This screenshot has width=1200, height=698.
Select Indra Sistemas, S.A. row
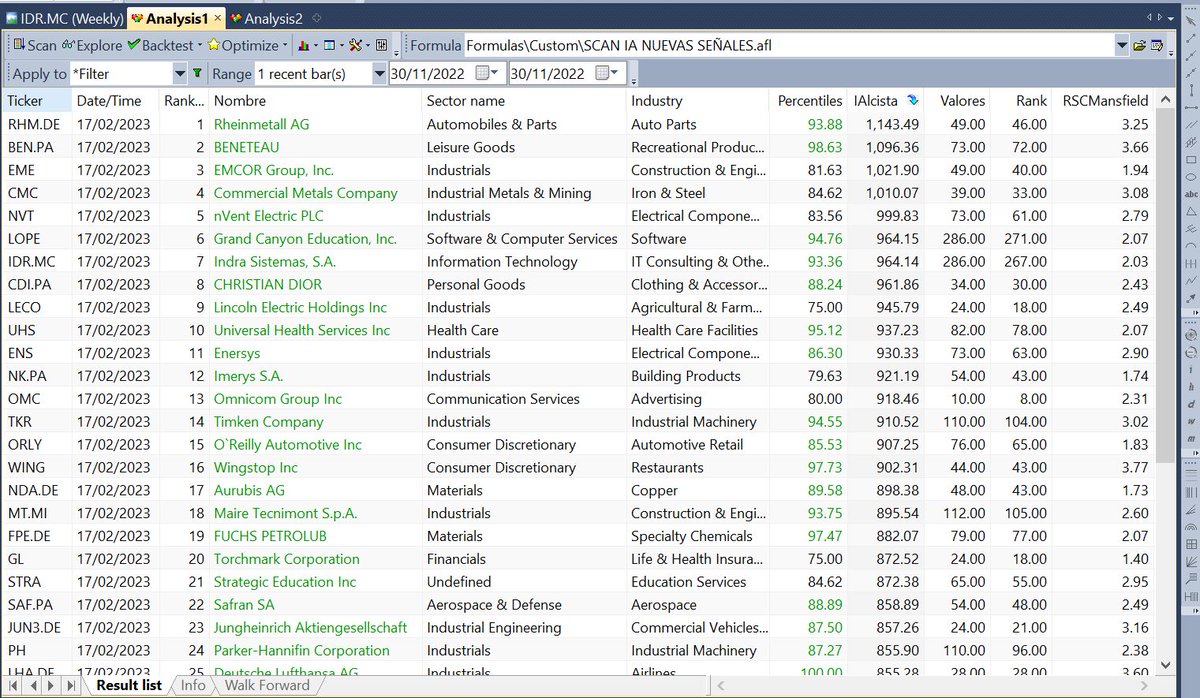[576, 261]
